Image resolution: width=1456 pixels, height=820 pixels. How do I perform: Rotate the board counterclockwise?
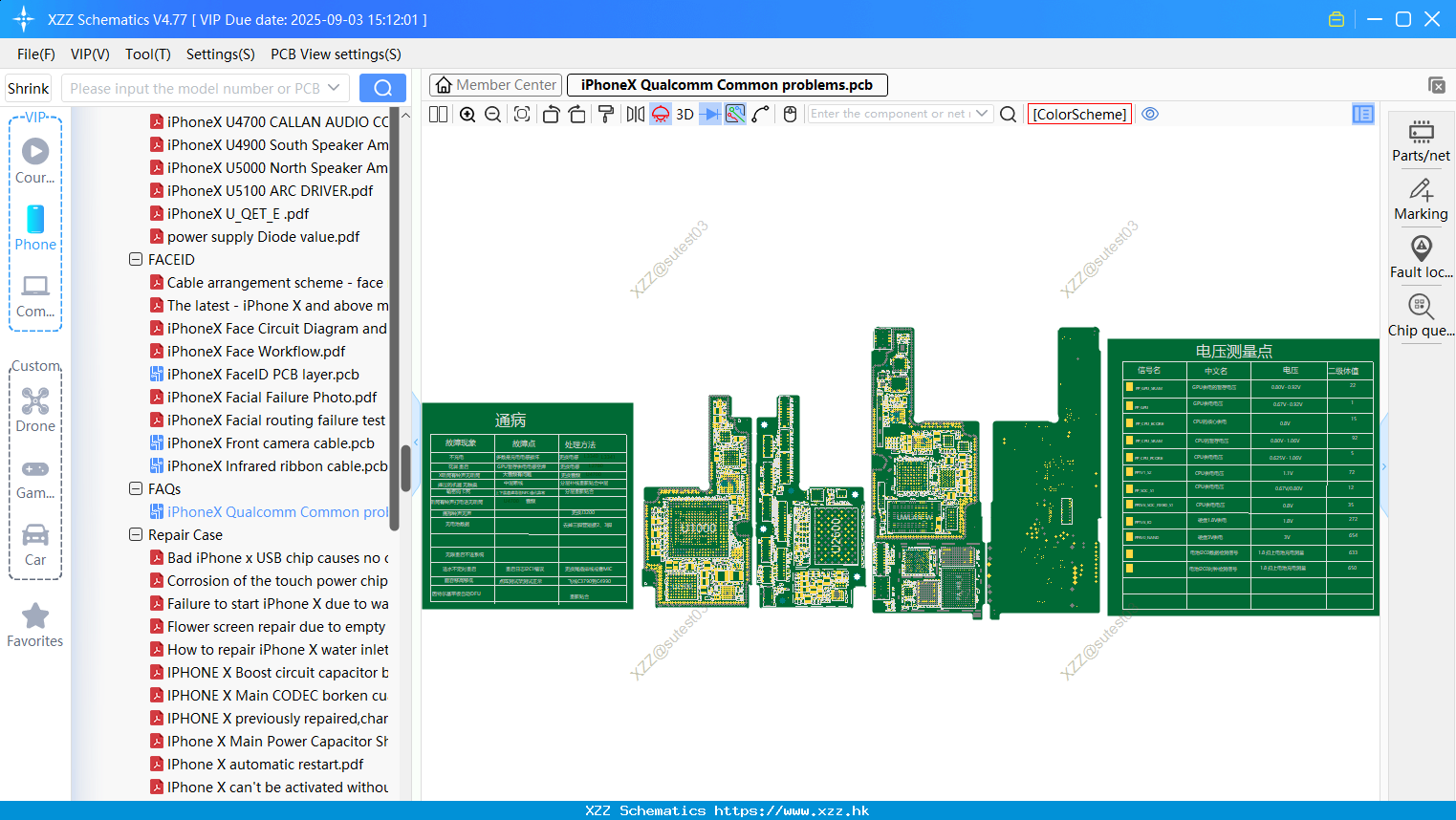pyautogui.click(x=551, y=114)
